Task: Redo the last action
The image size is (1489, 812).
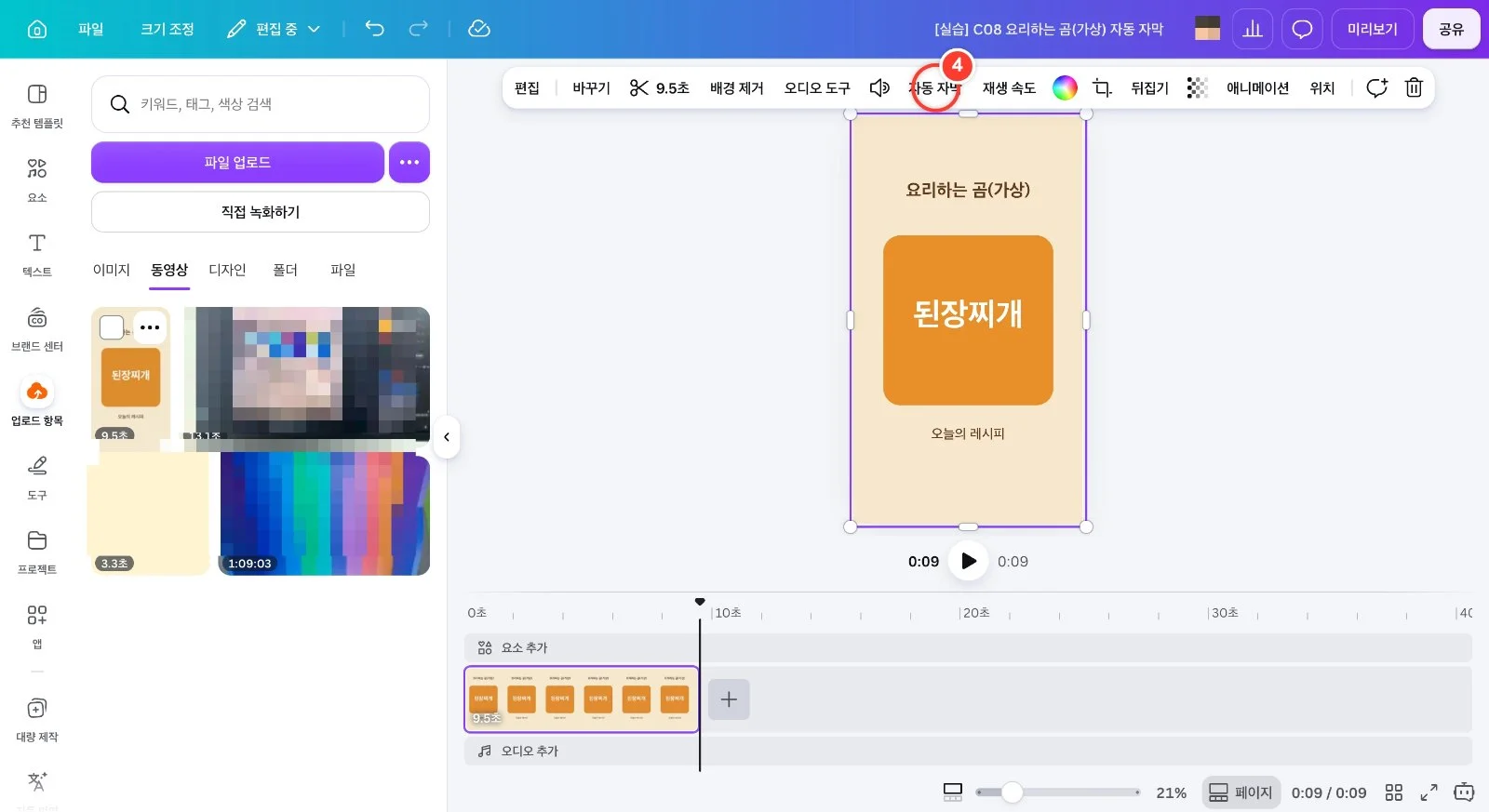Action: pos(419,29)
